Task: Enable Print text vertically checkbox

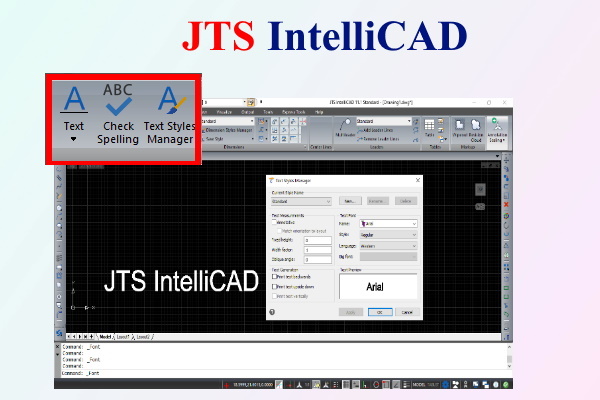Action: 274,296
